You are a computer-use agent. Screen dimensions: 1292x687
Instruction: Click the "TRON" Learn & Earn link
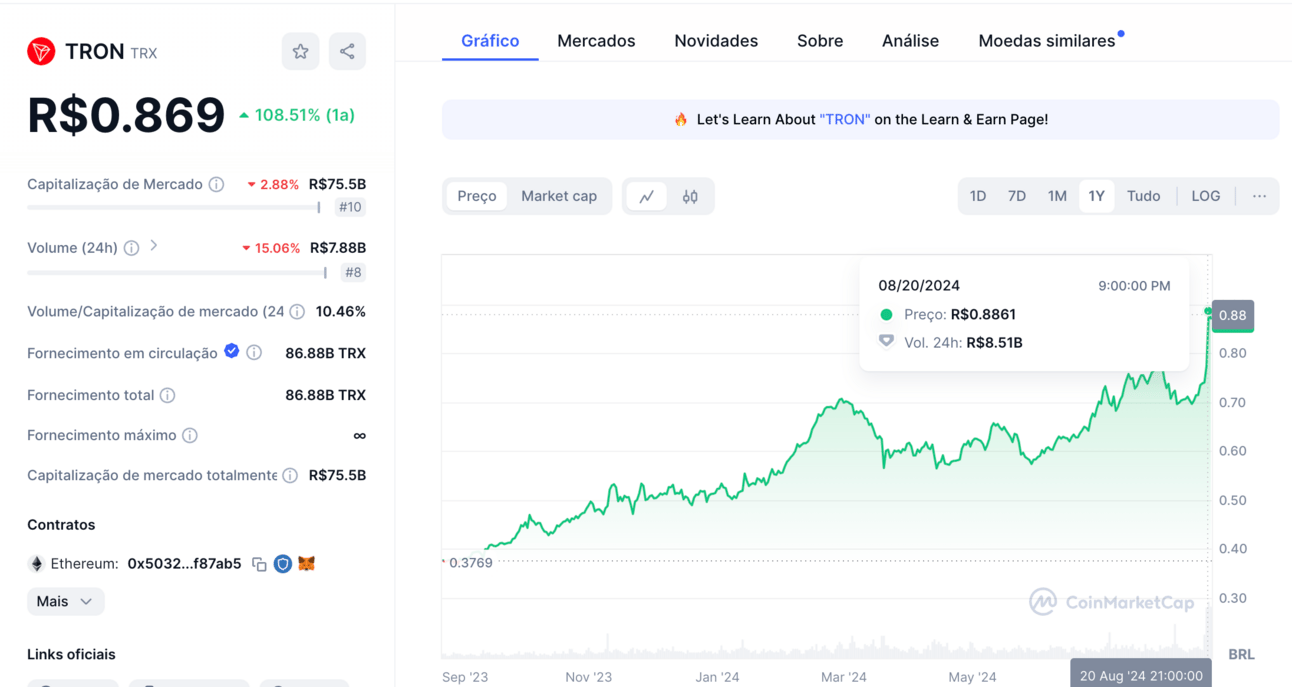(x=844, y=120)
